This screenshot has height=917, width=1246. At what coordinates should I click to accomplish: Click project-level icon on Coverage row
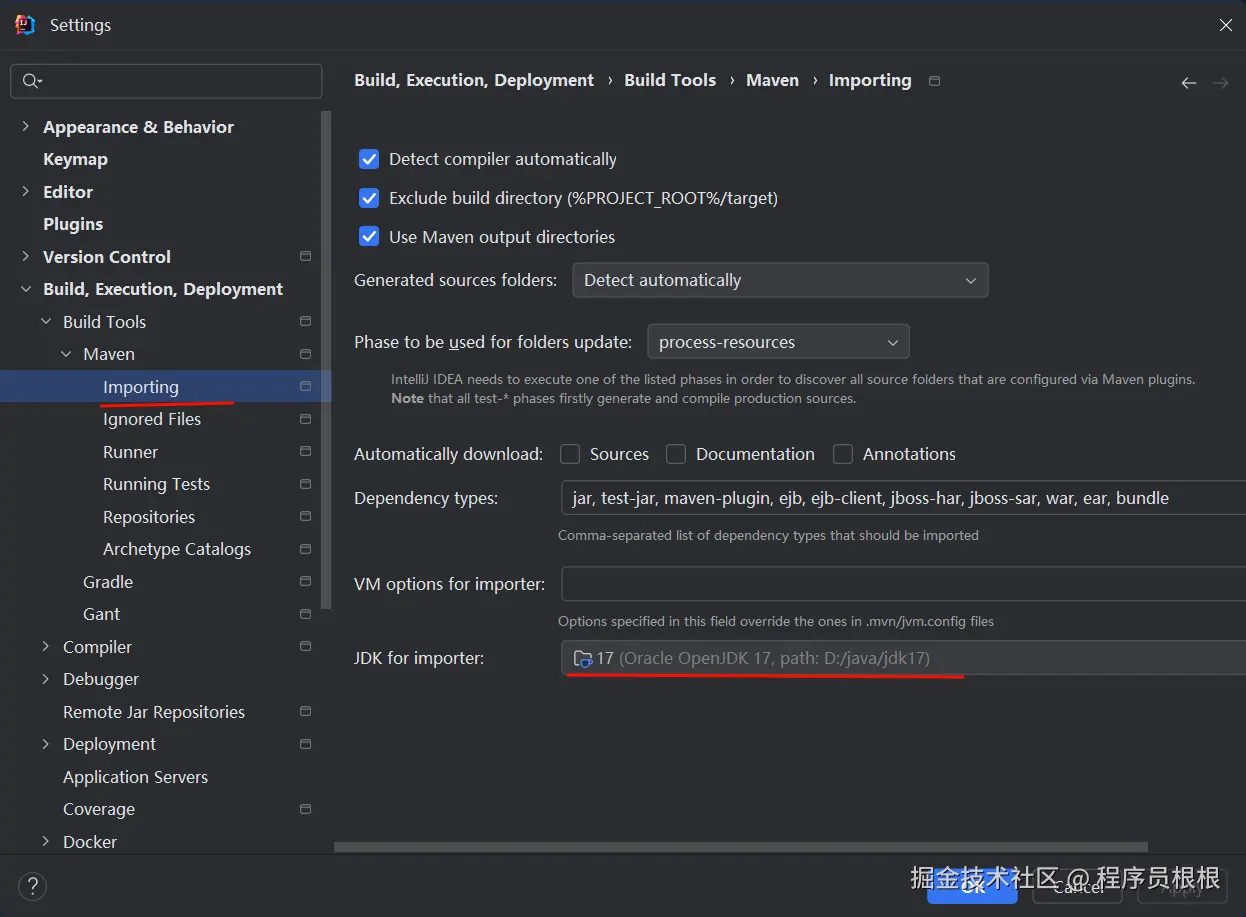[305, 809]
